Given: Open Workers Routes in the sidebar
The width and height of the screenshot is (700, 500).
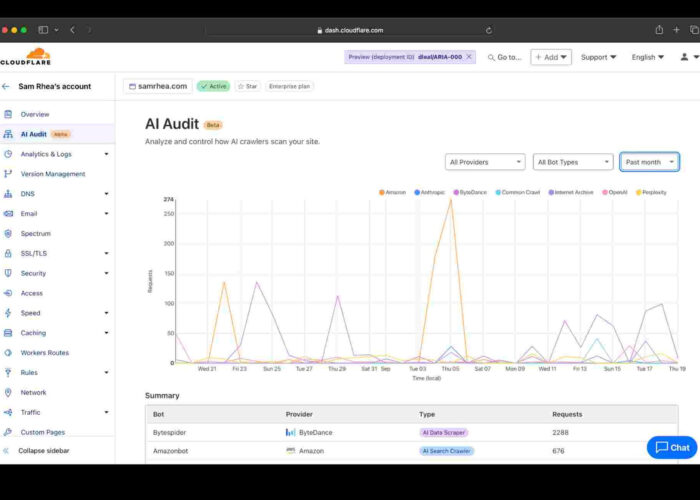Looking at the screenshot, I should coord(45,353).
